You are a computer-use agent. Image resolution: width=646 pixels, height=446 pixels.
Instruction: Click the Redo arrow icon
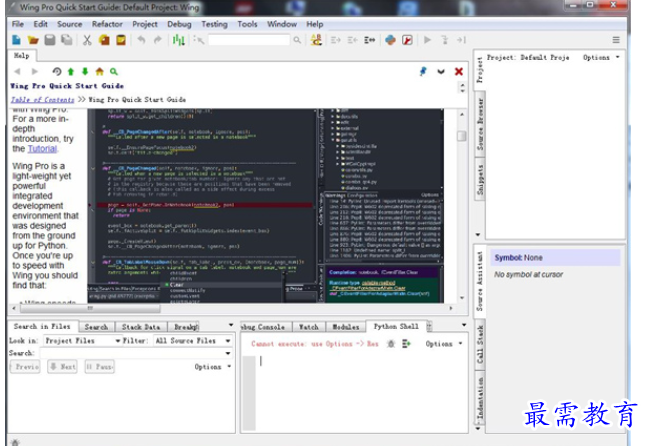[158, 40]
